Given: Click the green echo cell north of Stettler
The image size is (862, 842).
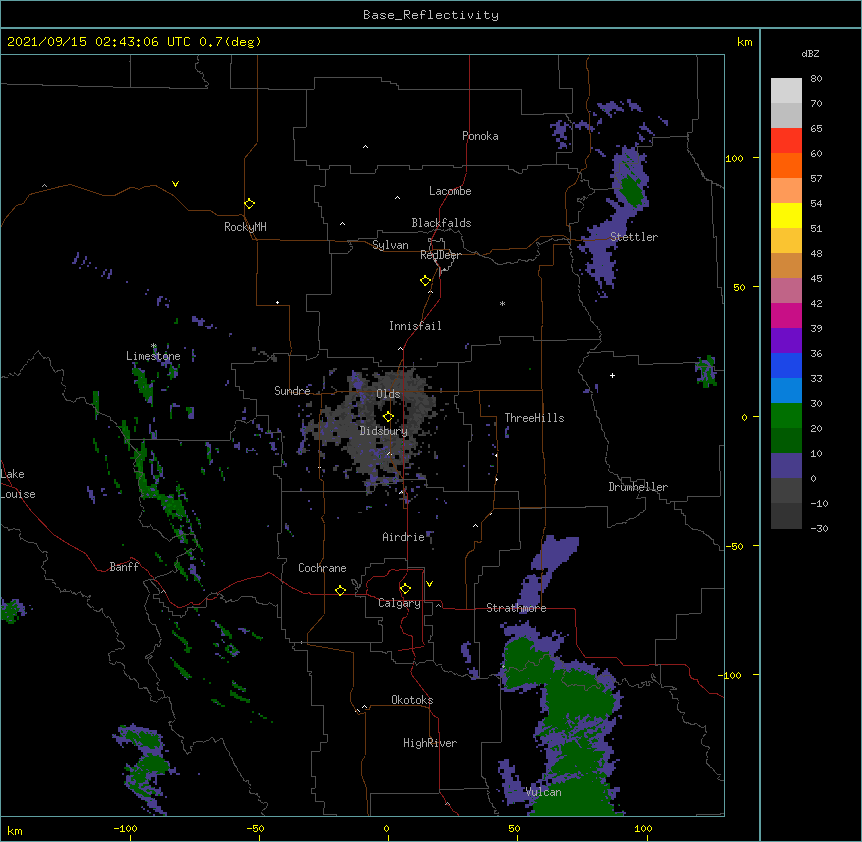Looking at the screenshot, I should [x=631, y=190].
